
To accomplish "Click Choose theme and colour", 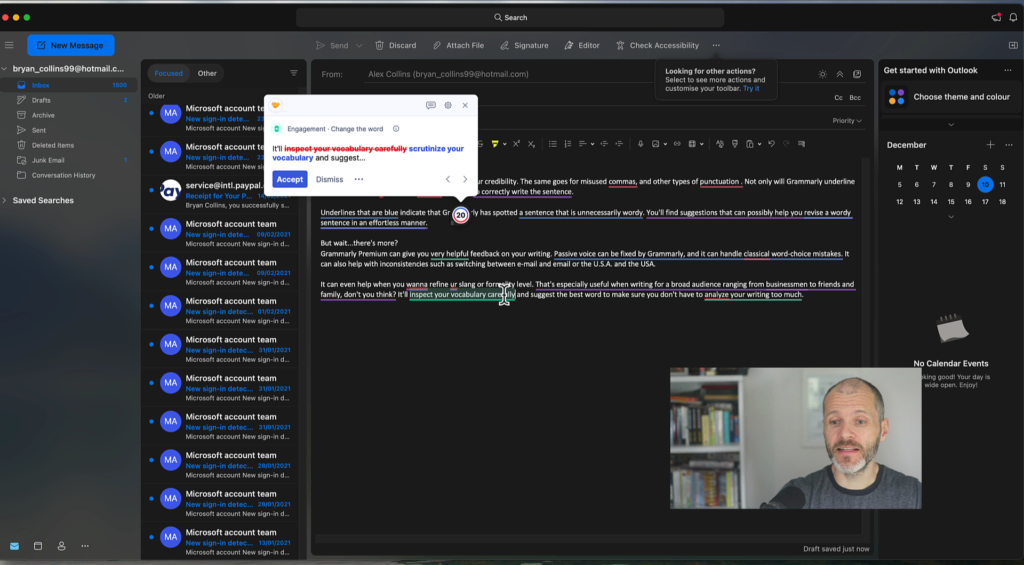I will tap(949, 97).
